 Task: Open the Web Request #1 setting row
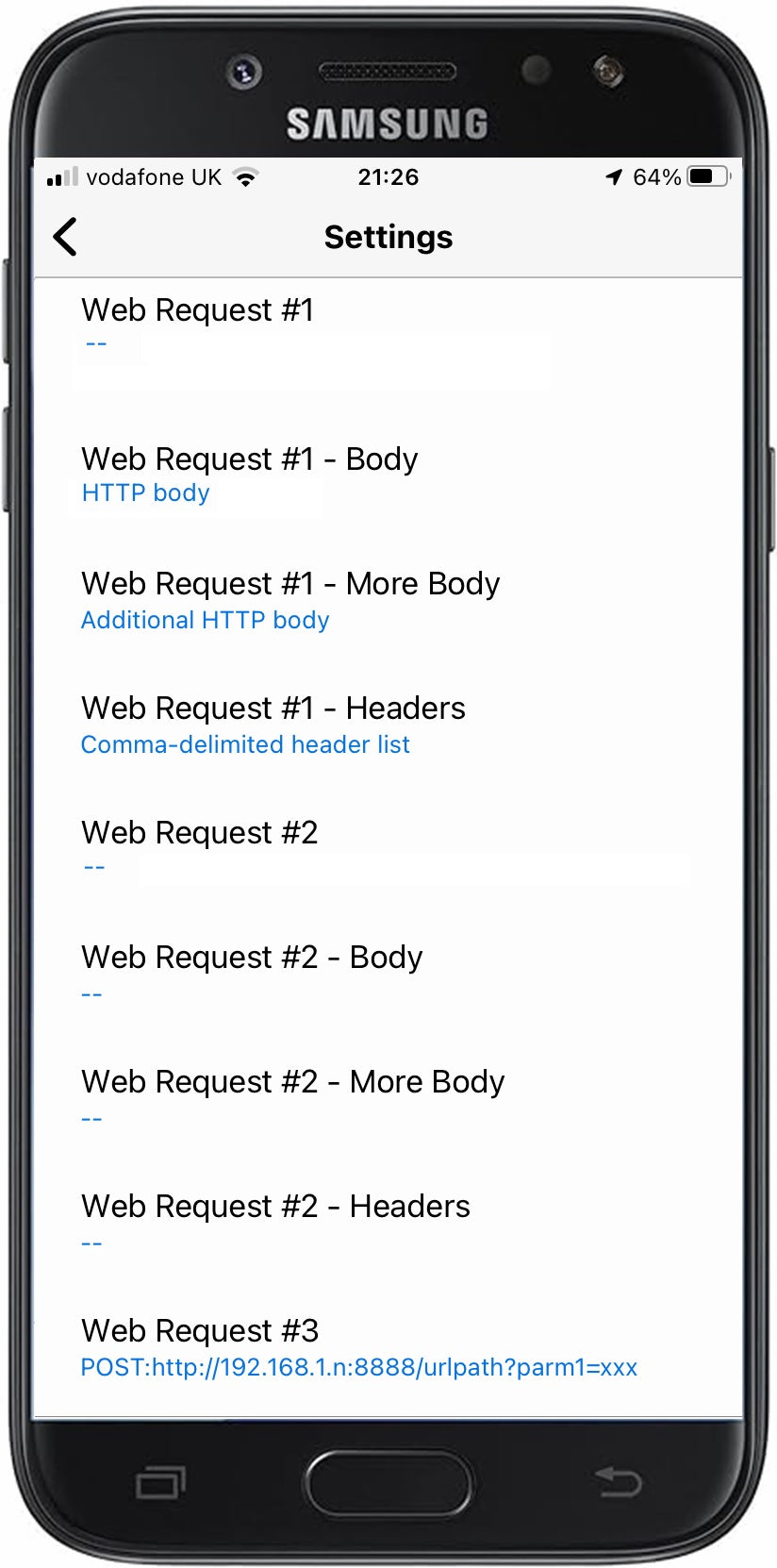(x=196, y=310)
